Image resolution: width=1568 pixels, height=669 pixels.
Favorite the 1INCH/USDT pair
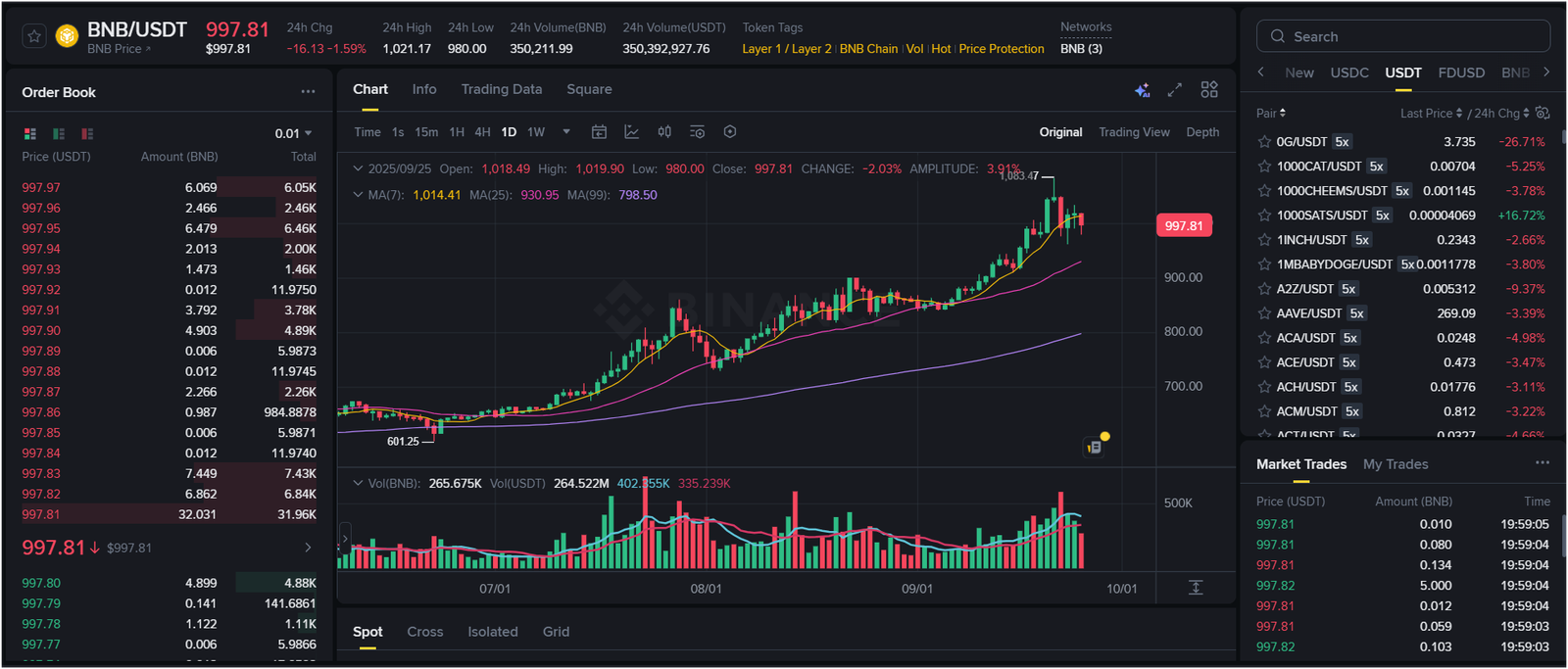[1264, 240]
